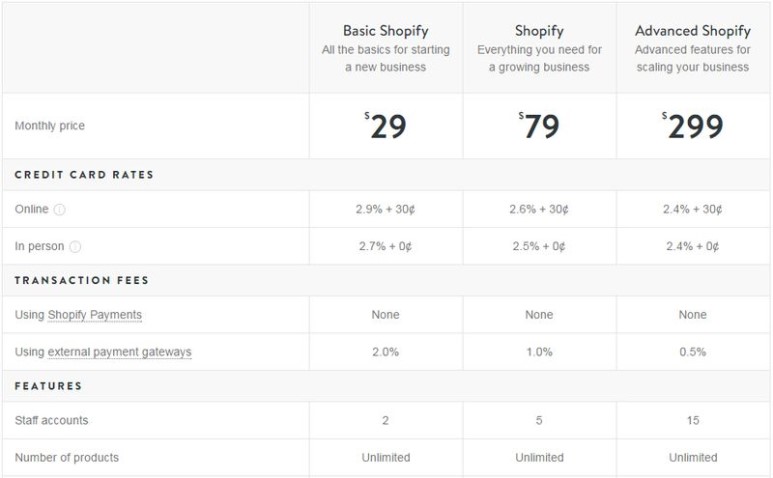
Task: Select the Shopify plan heading
Action: coord(539,31)
